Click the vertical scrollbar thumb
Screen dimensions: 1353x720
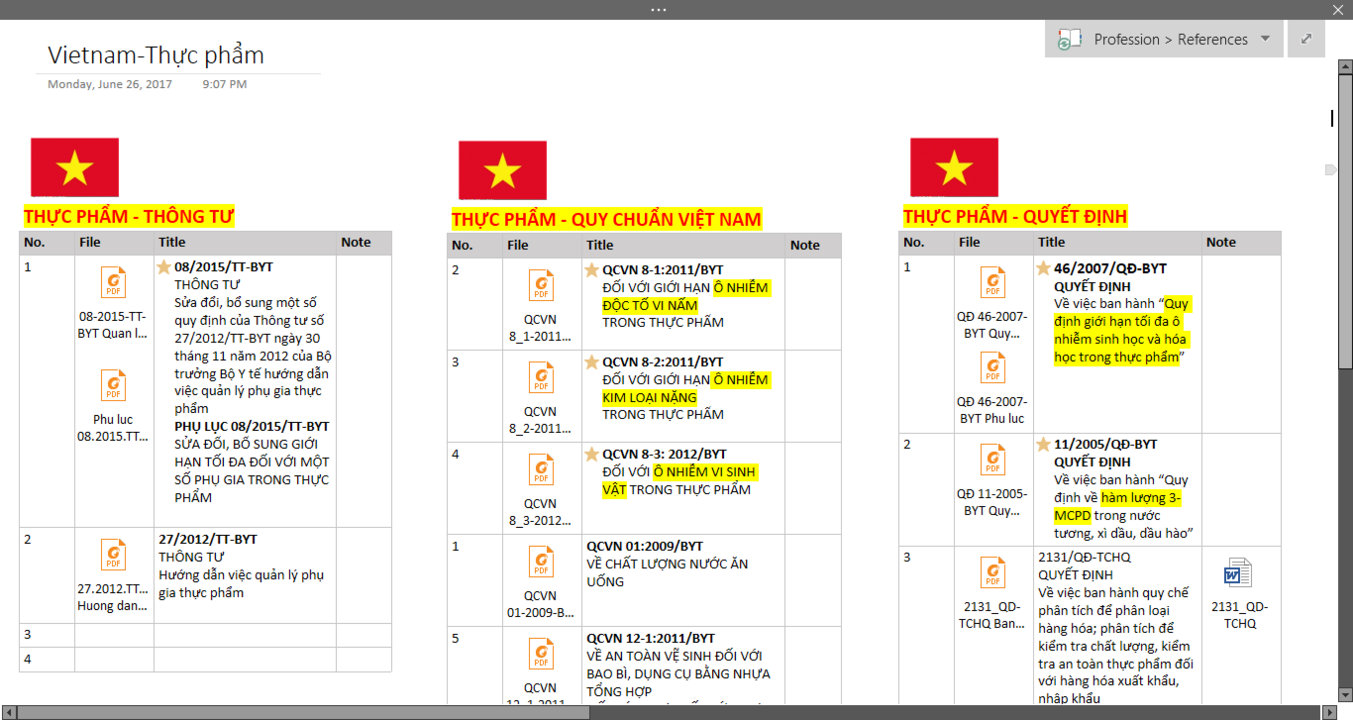1346,220
